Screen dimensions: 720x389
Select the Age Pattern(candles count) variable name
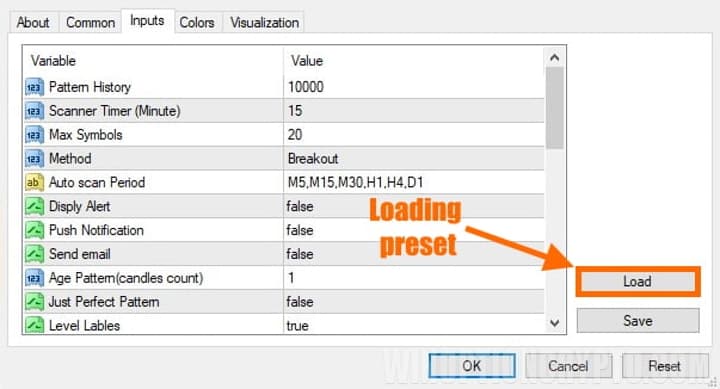coord(126,278)
